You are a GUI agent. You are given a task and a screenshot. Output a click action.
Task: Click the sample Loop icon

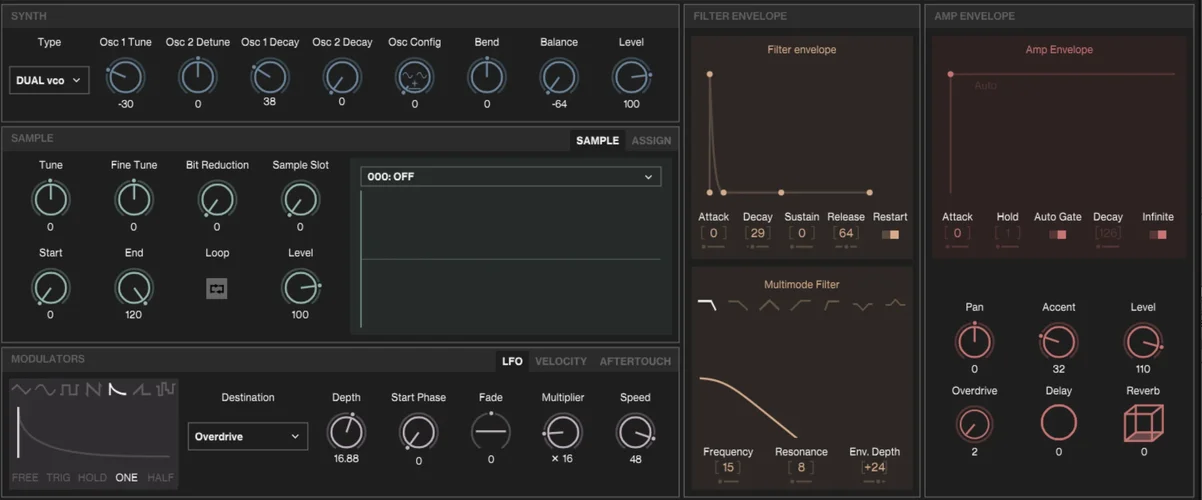[x=217, y=289]
